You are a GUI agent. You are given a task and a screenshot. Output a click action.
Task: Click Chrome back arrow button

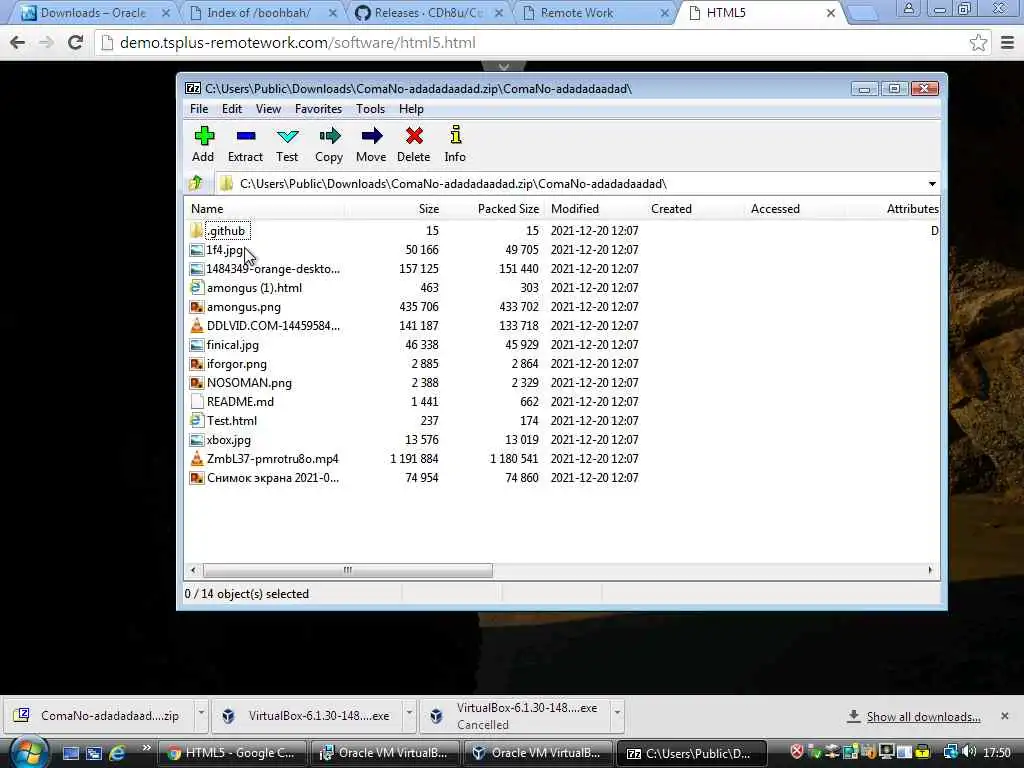(x=18, y=42)
